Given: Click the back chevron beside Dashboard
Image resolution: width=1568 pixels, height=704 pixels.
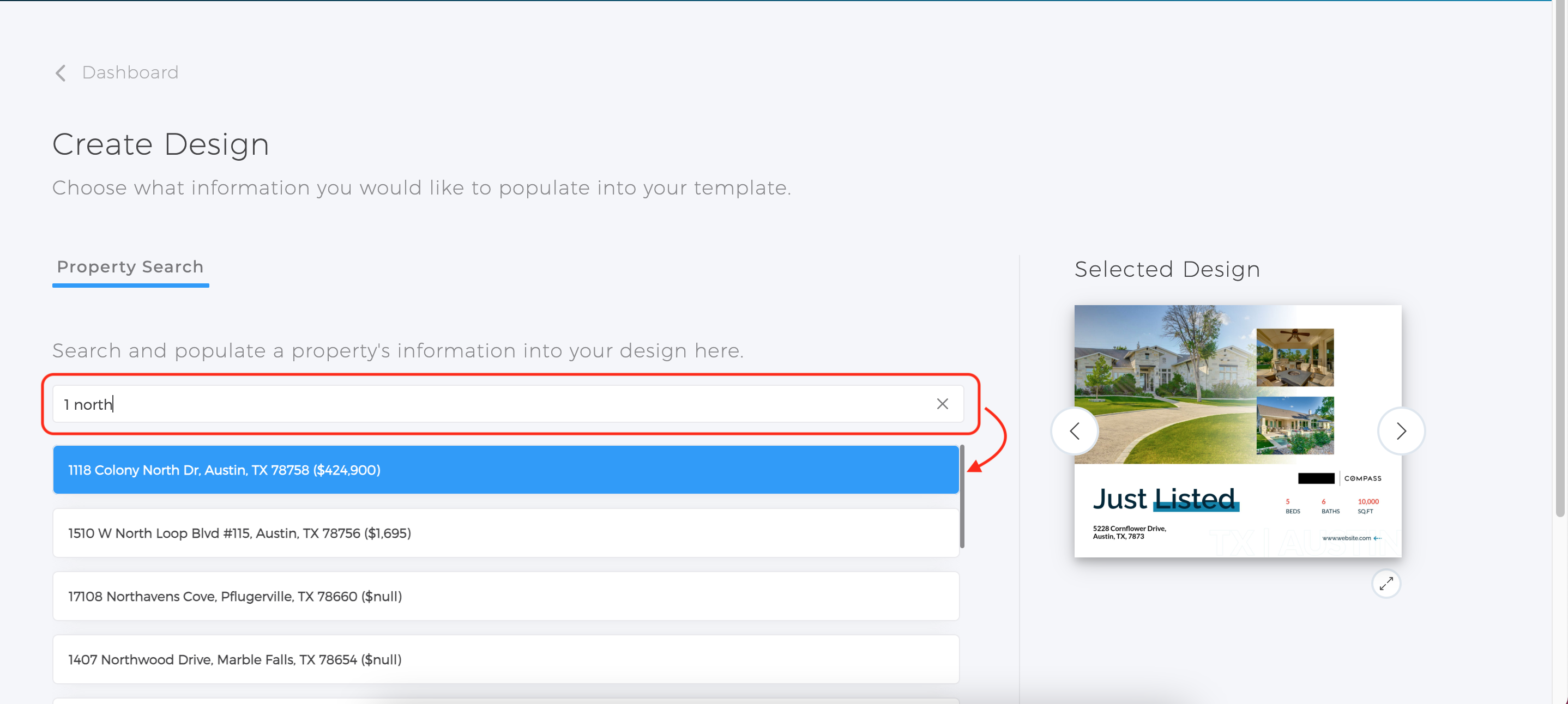Looking at the screenshot, I should [61, 73].
